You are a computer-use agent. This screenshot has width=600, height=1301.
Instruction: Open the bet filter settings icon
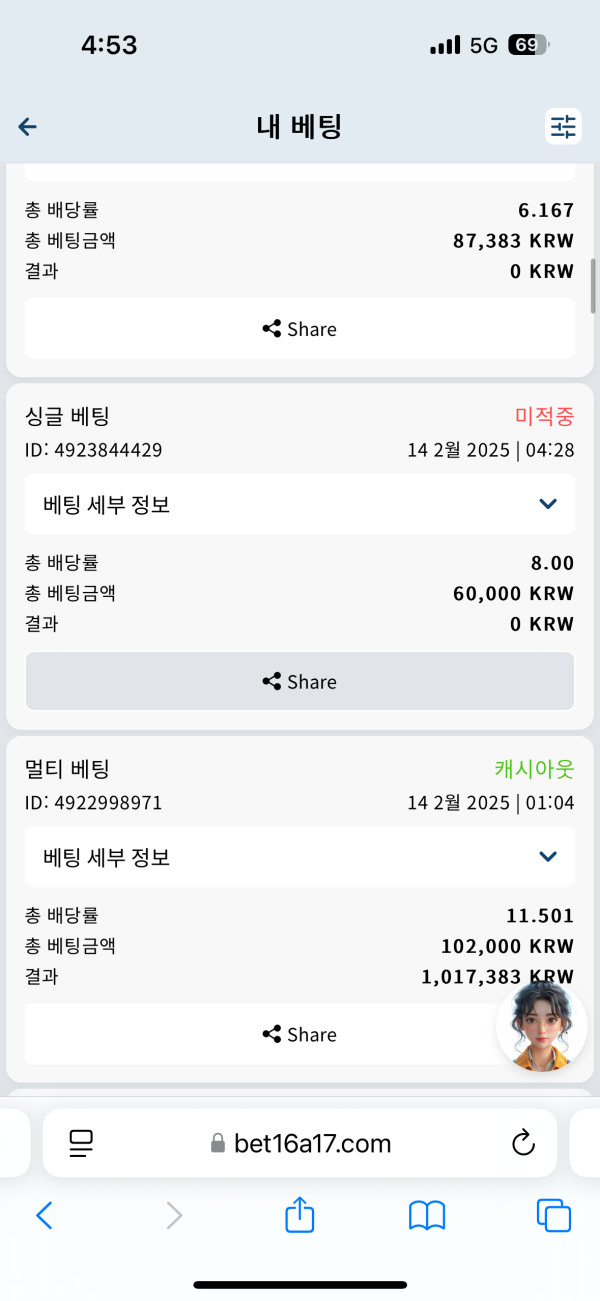click(x=562, y=127)
